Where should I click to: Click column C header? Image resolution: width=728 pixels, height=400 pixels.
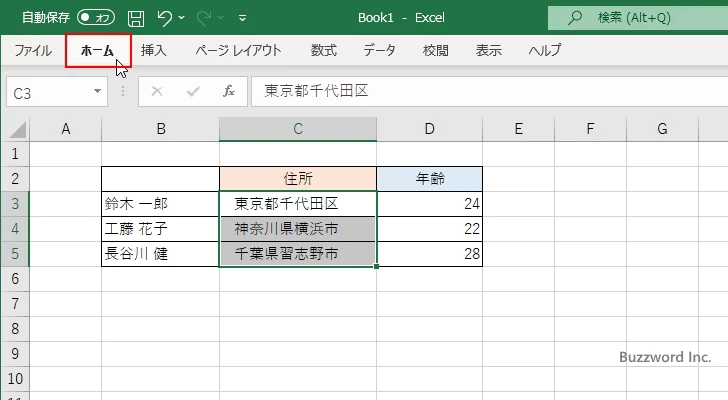tap(298, 128)
